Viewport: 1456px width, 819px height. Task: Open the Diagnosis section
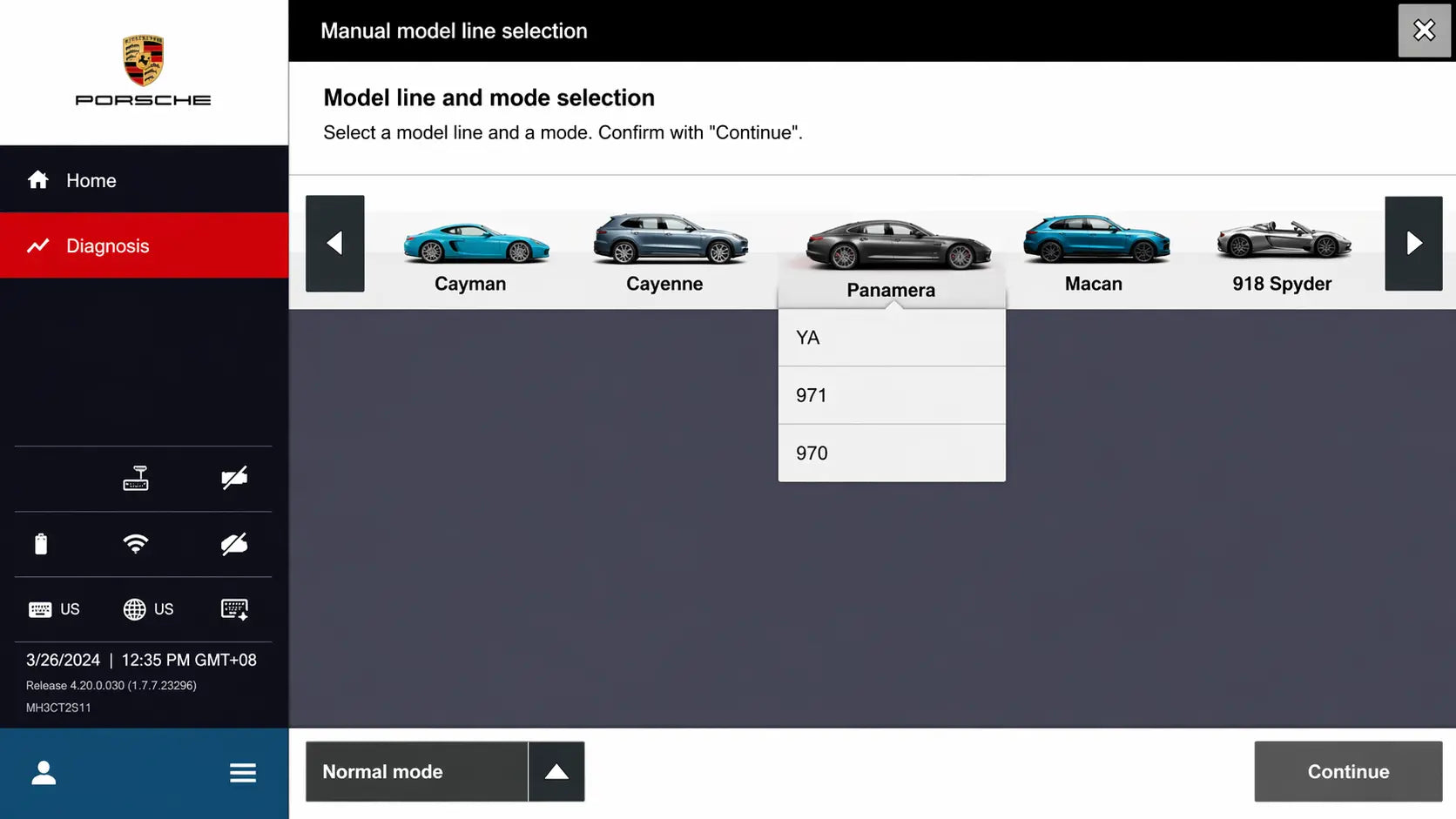pos(145,245)
